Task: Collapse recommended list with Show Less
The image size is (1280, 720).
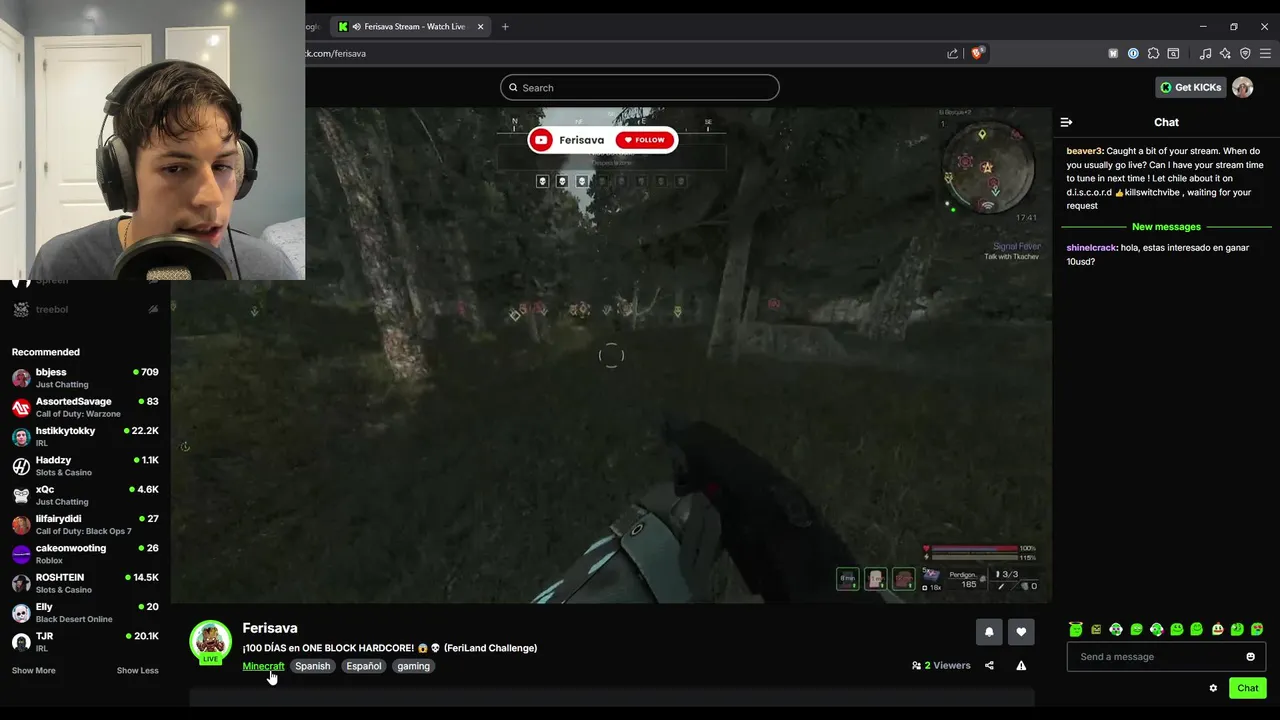Action: (137, 671)
